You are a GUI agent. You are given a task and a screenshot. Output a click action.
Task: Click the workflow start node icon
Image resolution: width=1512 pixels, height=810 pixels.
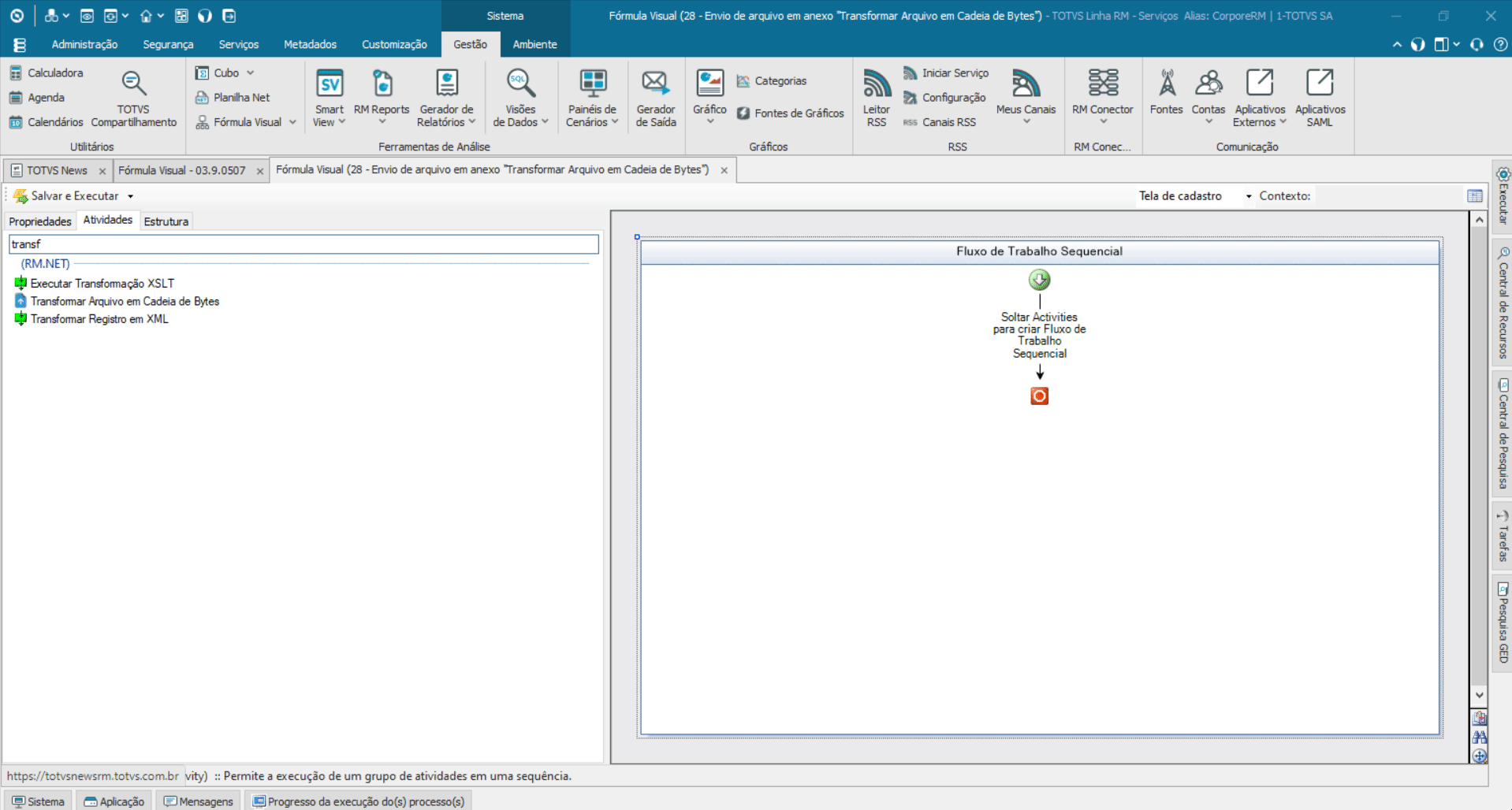pos(1039,280)
